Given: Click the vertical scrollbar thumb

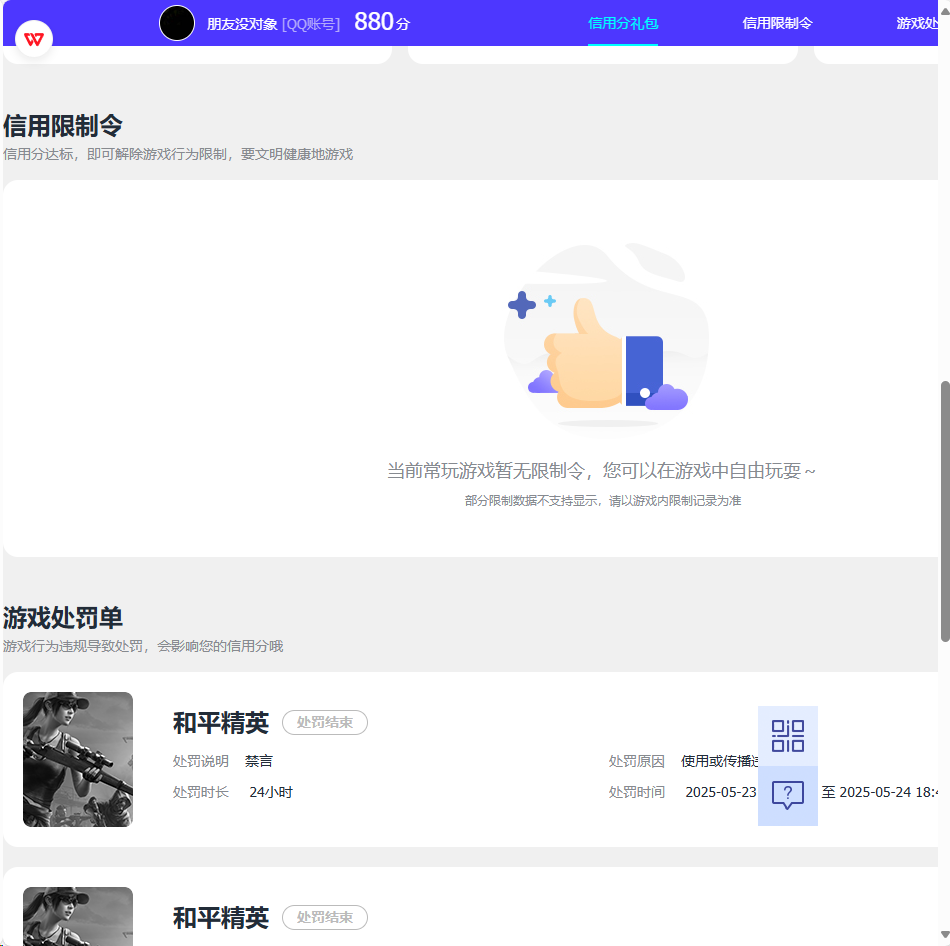Looking at the screenshot, I should point(945,511).
